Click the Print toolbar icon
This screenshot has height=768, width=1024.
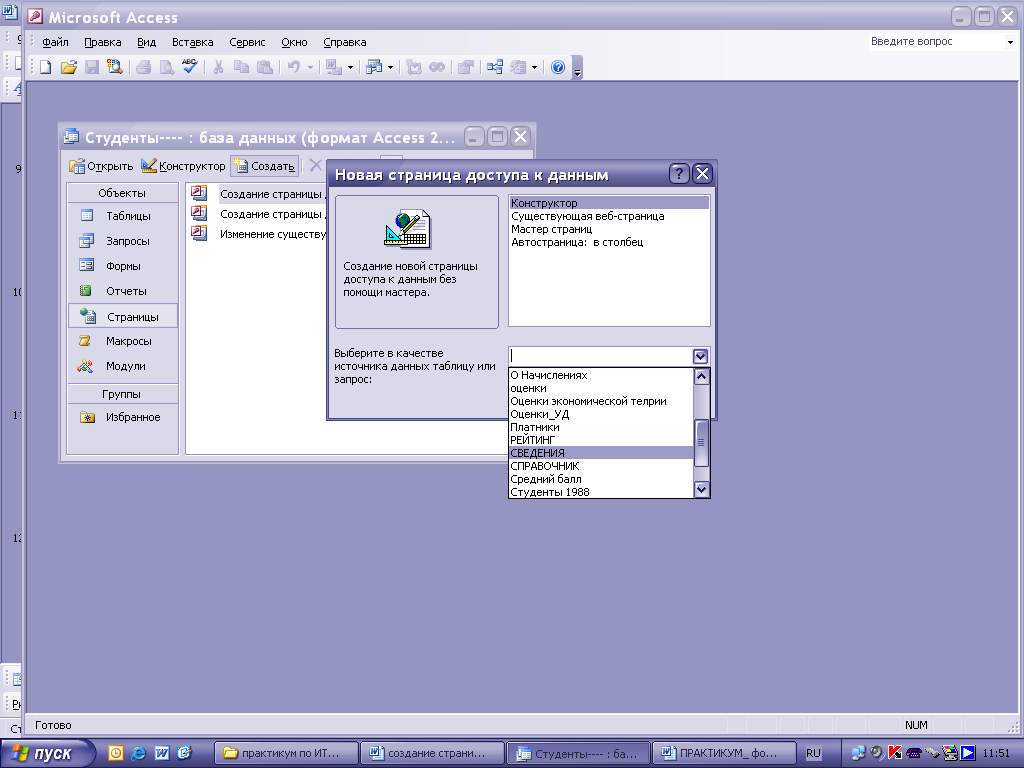[144, 67]
